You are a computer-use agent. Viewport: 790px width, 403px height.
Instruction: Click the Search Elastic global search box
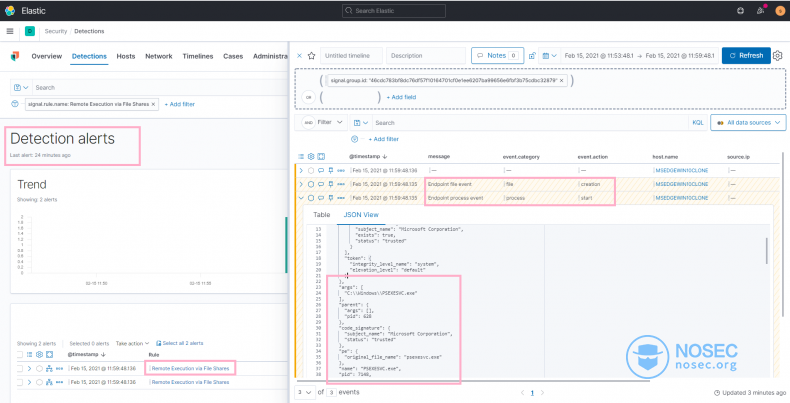(394, 11)
